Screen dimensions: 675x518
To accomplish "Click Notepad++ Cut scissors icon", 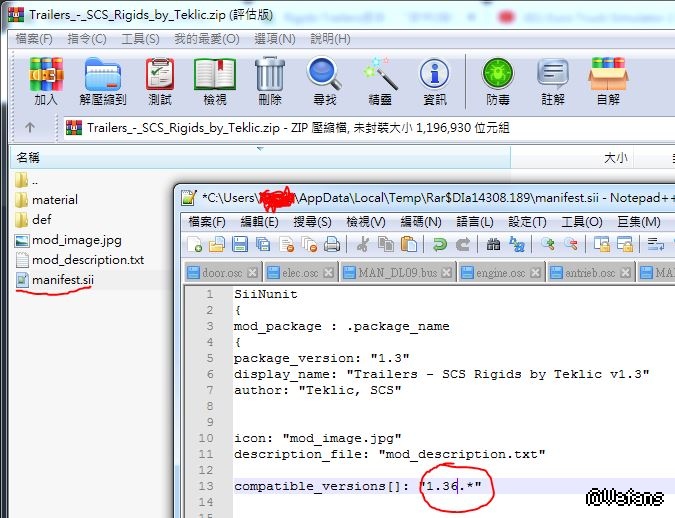I will pos(363,245).
